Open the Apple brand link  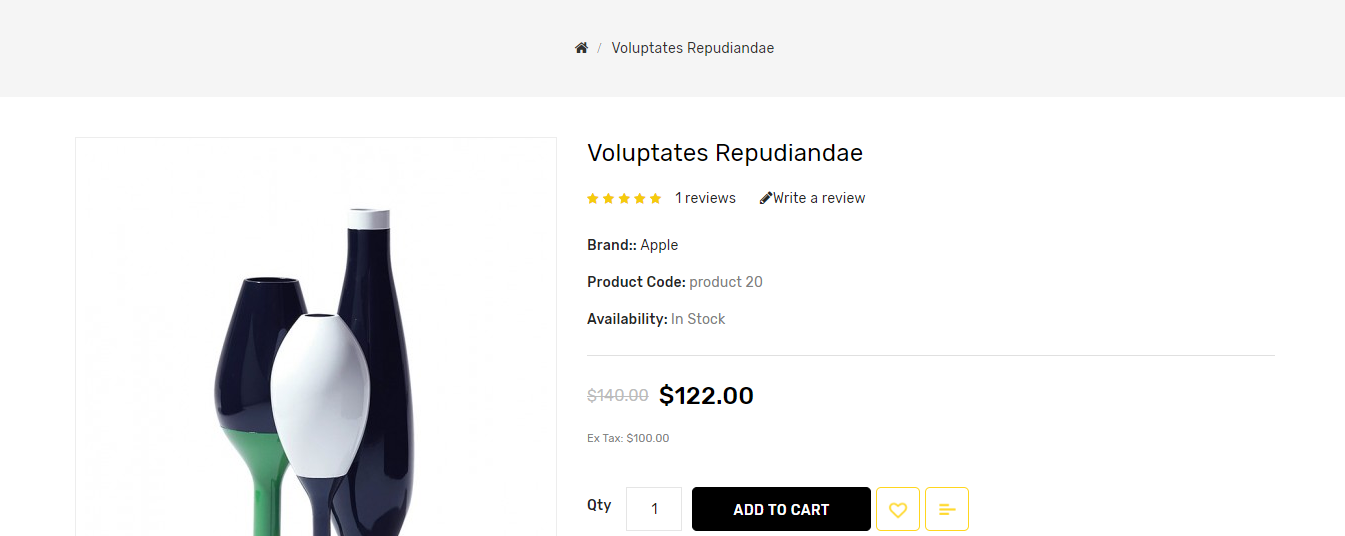point(659,245)
